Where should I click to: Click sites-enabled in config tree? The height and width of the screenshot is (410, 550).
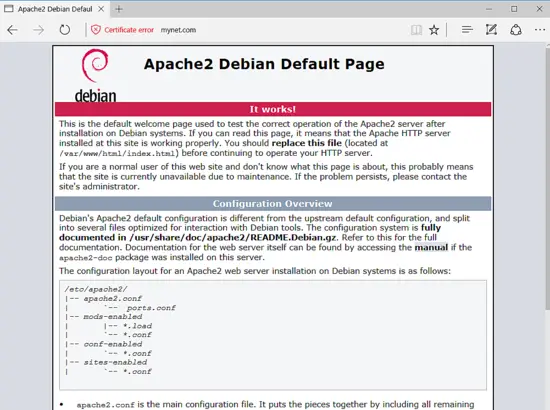115,362
